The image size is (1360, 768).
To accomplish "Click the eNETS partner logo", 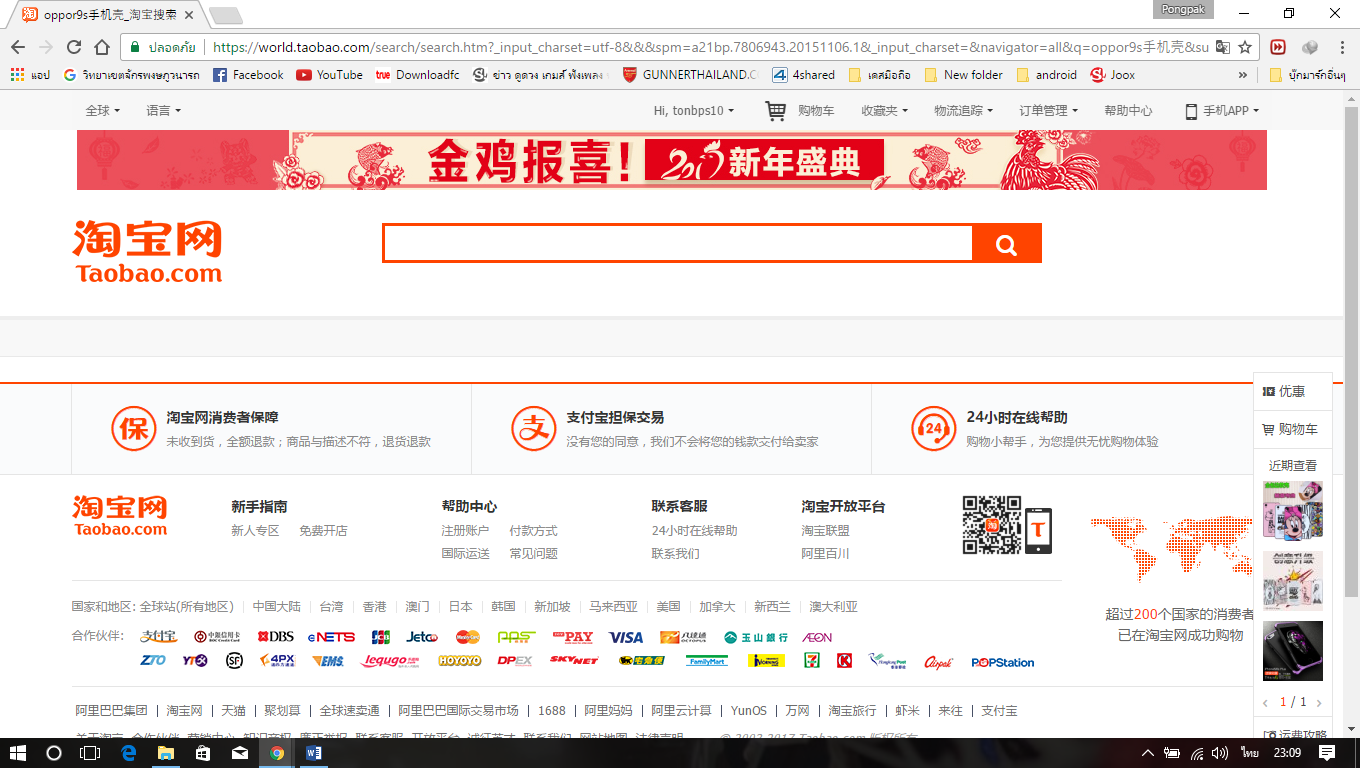I will [331, 637].
